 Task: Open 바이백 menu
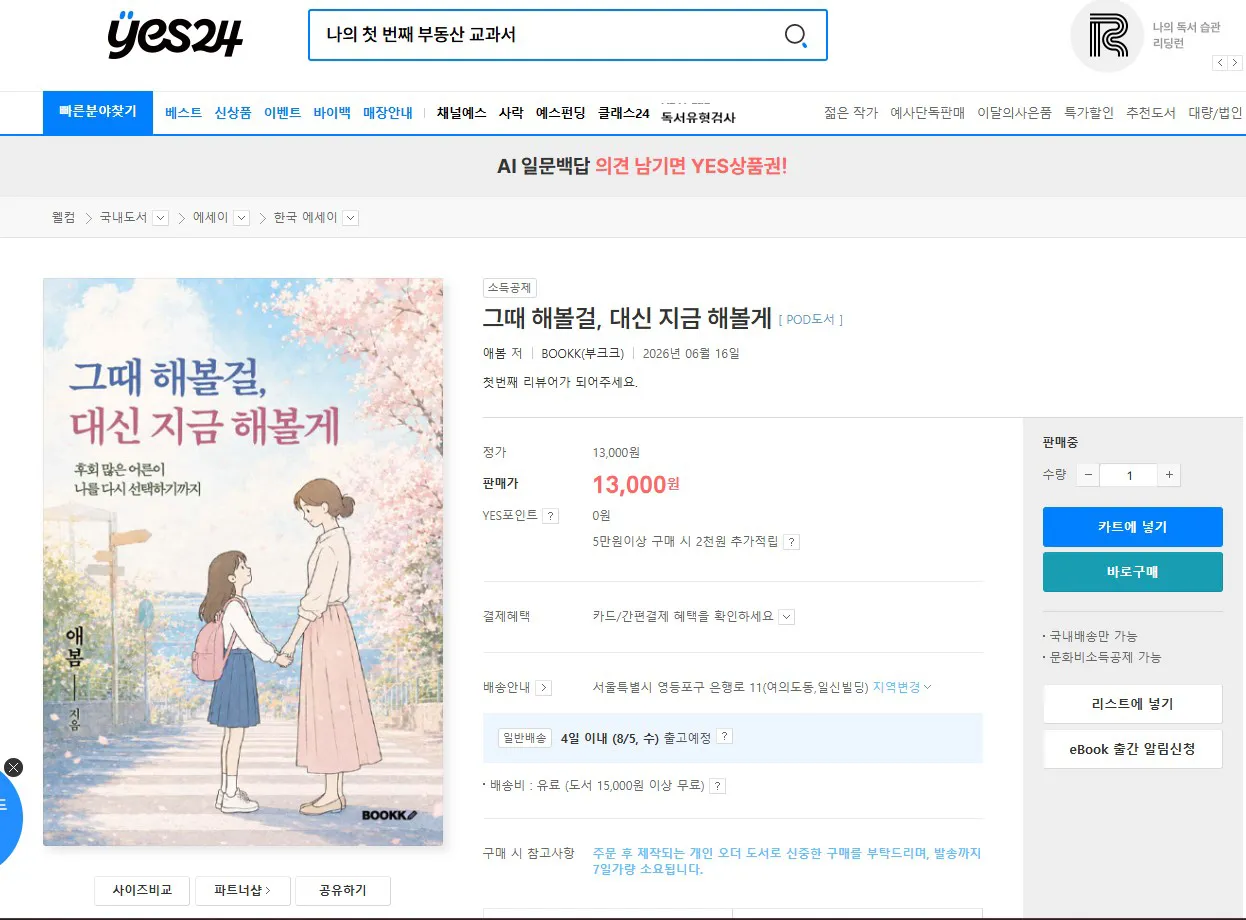coord(332,113)
